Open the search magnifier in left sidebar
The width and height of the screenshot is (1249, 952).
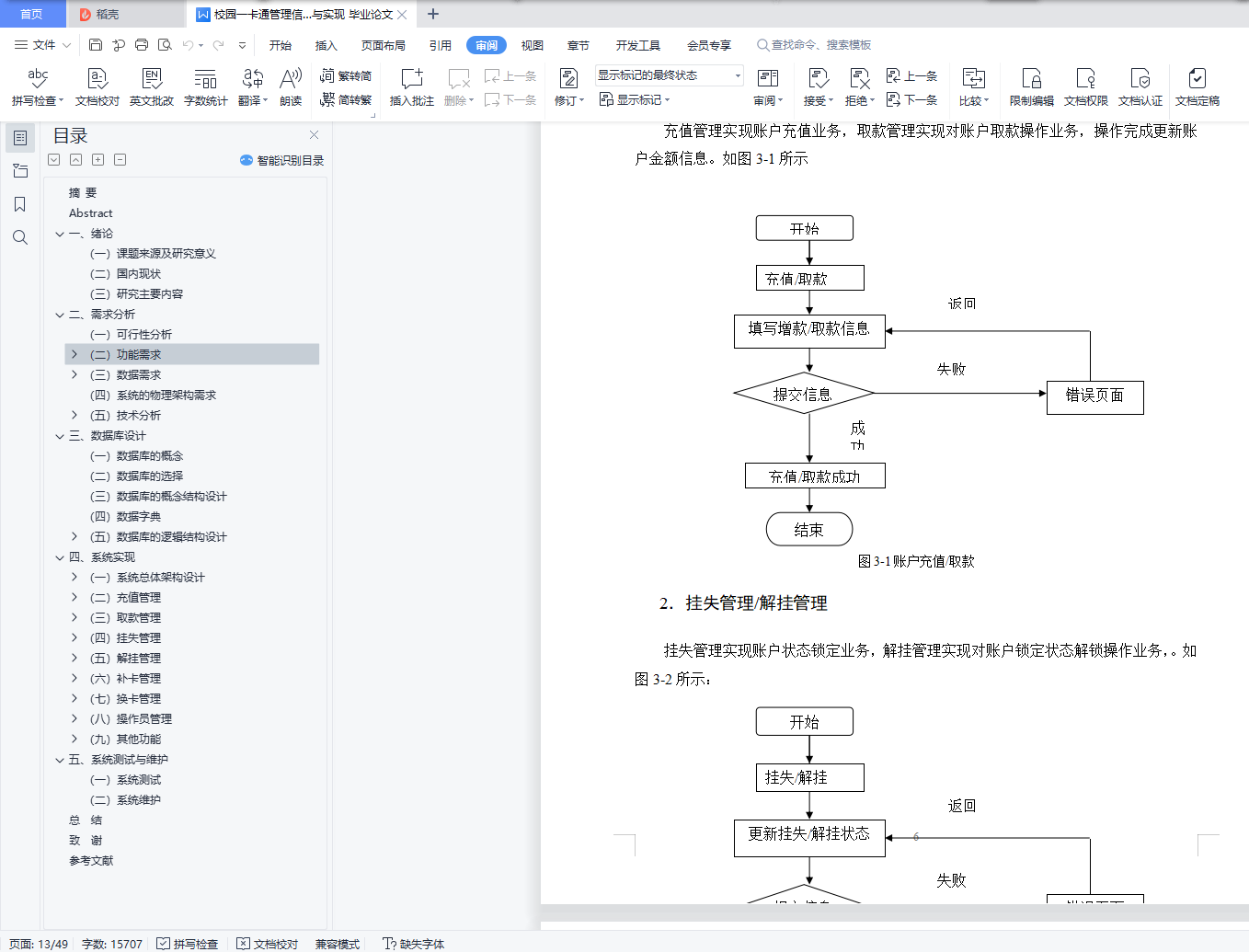pos(20,237)
